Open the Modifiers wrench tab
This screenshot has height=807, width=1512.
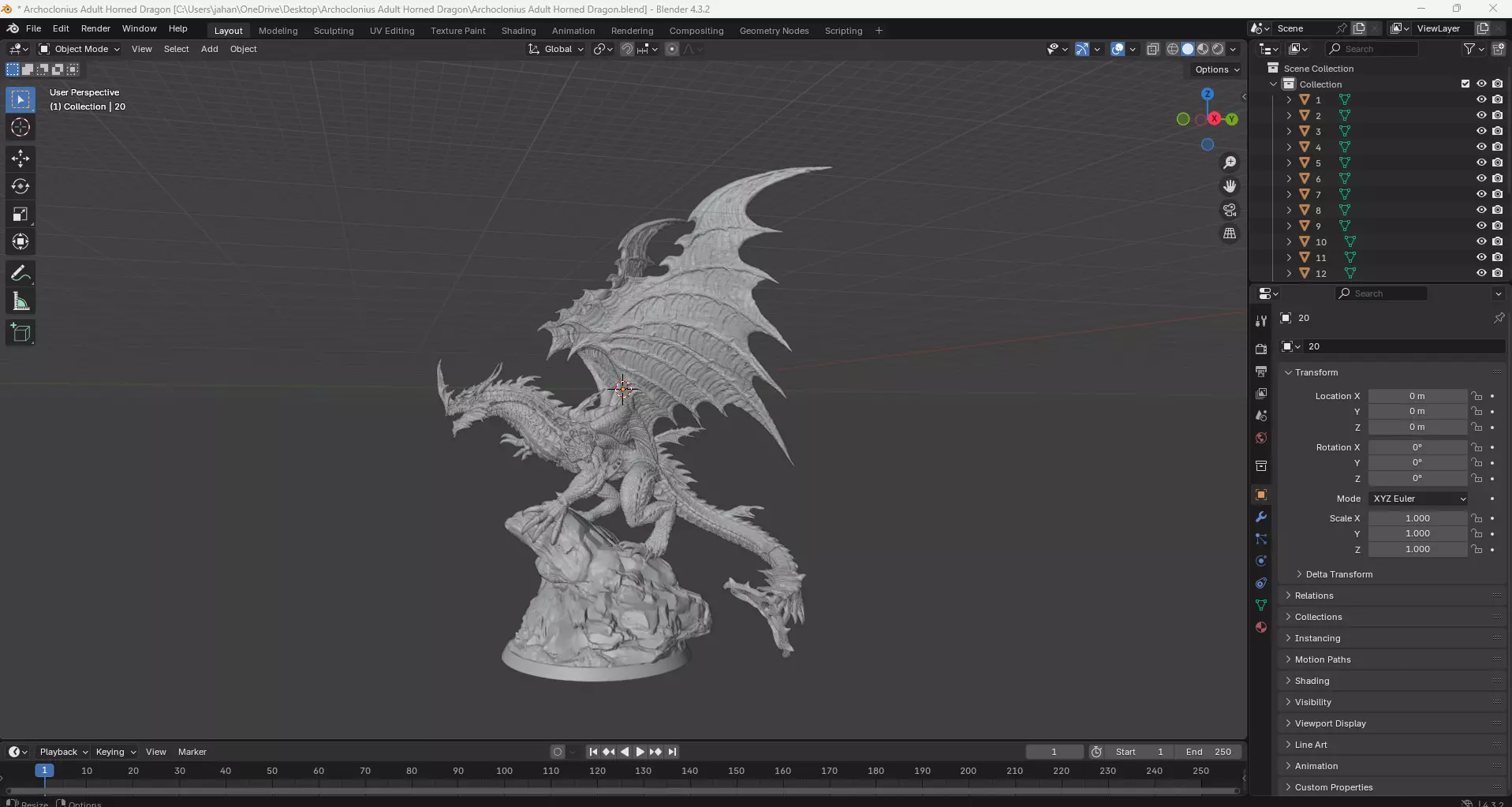(x=1261, y=517)
